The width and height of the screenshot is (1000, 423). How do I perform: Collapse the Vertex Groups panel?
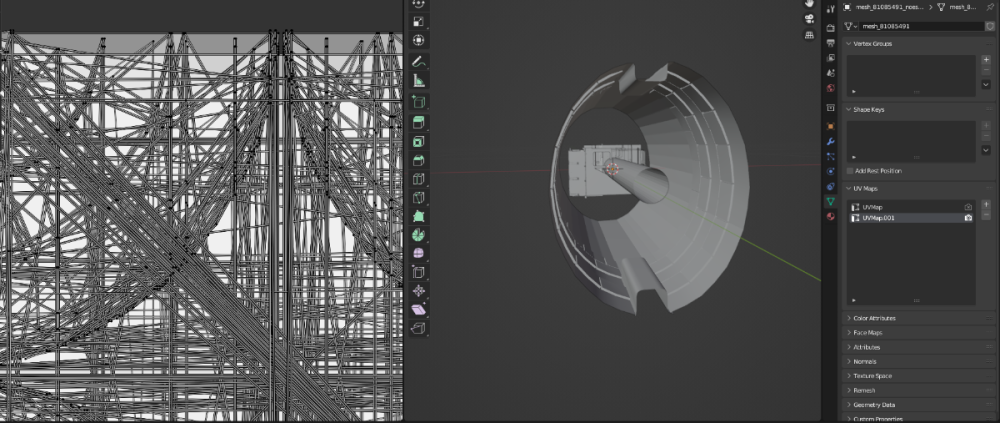(870, 44)
